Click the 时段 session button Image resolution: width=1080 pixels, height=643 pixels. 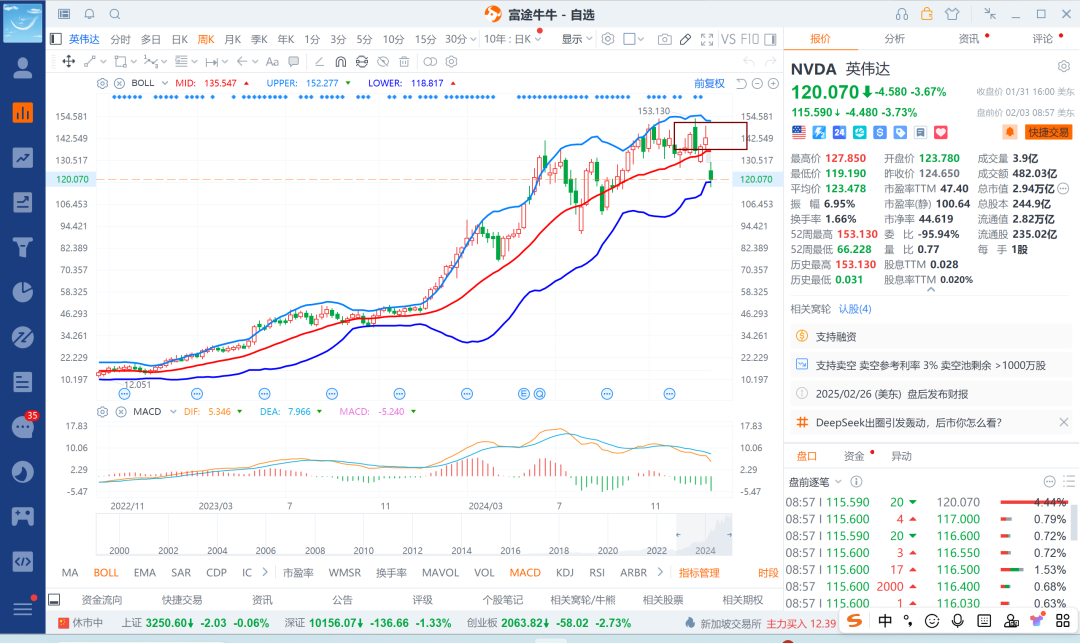pos(768,573)
